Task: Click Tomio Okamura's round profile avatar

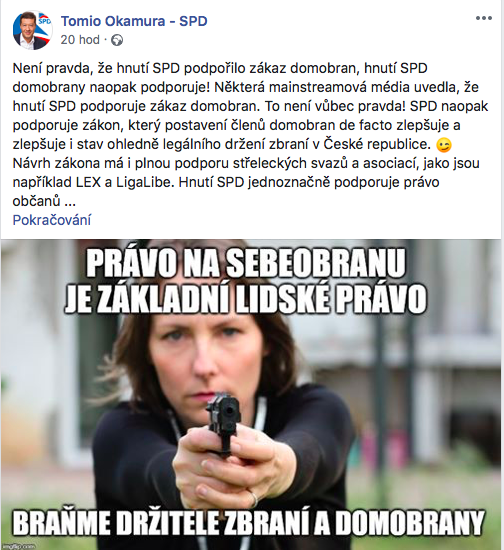Action: click(x=32, y=30)
